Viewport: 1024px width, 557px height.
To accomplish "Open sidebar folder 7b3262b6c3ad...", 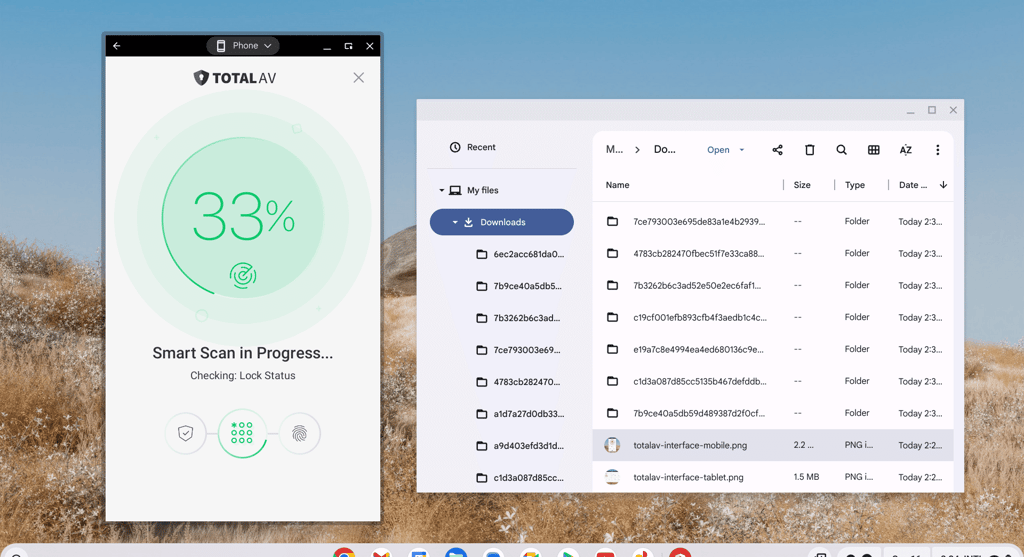I will (x=520, y=318).
